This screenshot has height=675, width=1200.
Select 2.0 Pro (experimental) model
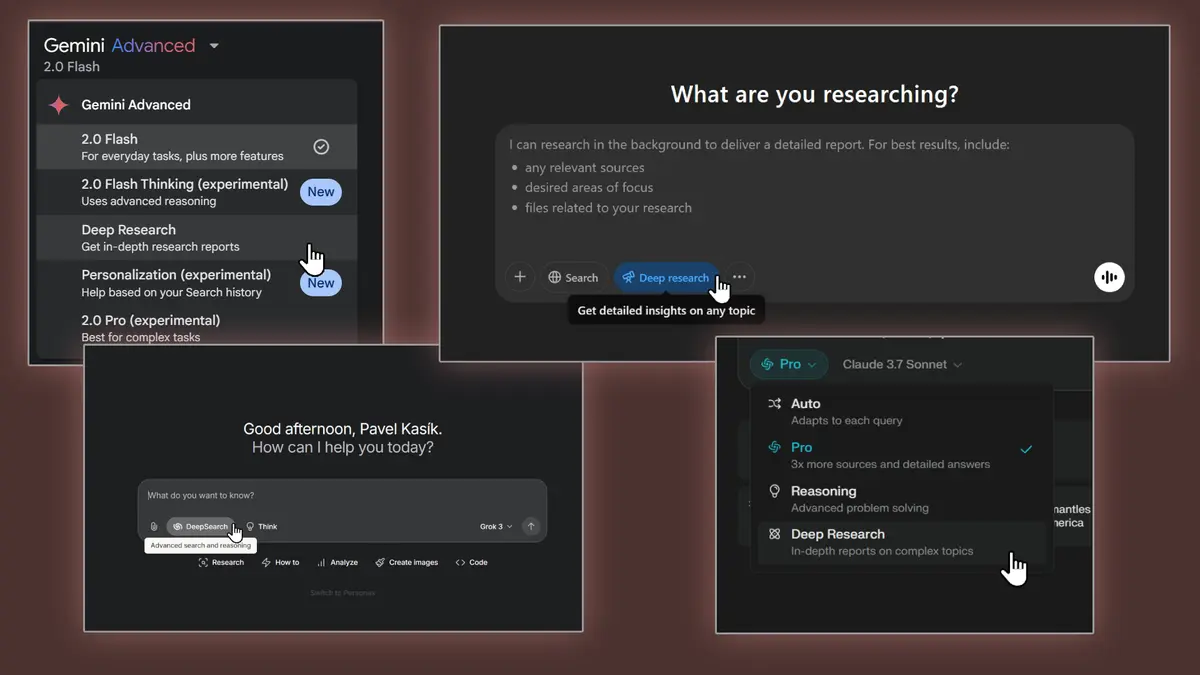pyautogui.click(x=196, y=328)
